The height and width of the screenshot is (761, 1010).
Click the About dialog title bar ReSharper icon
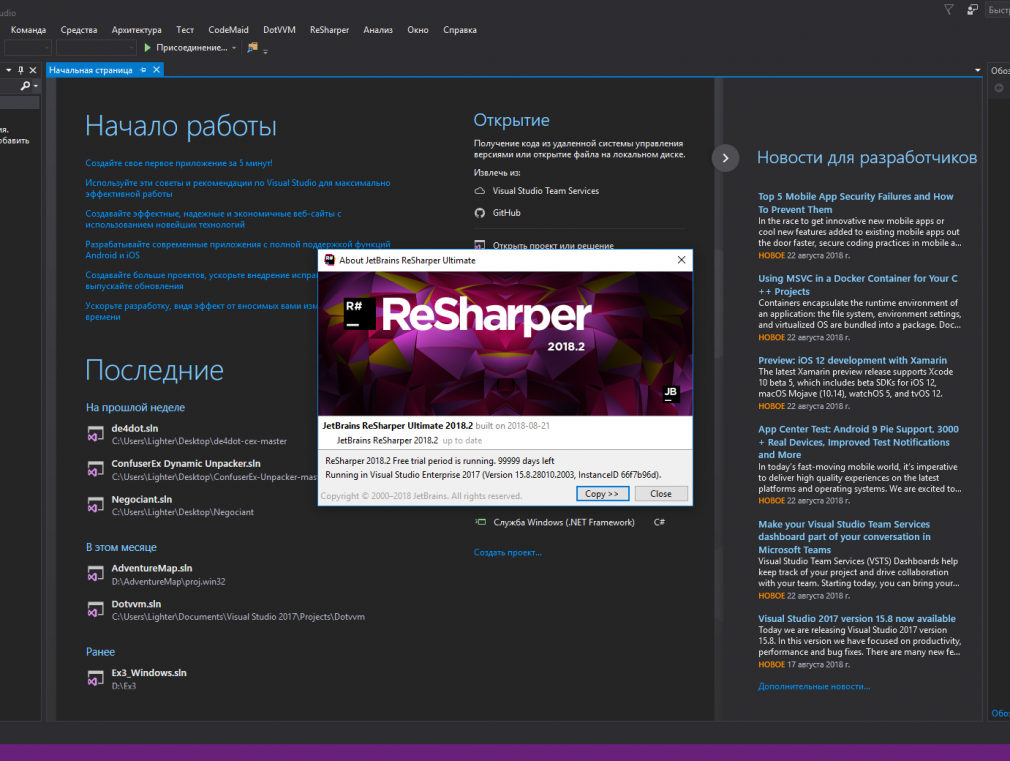330,260
